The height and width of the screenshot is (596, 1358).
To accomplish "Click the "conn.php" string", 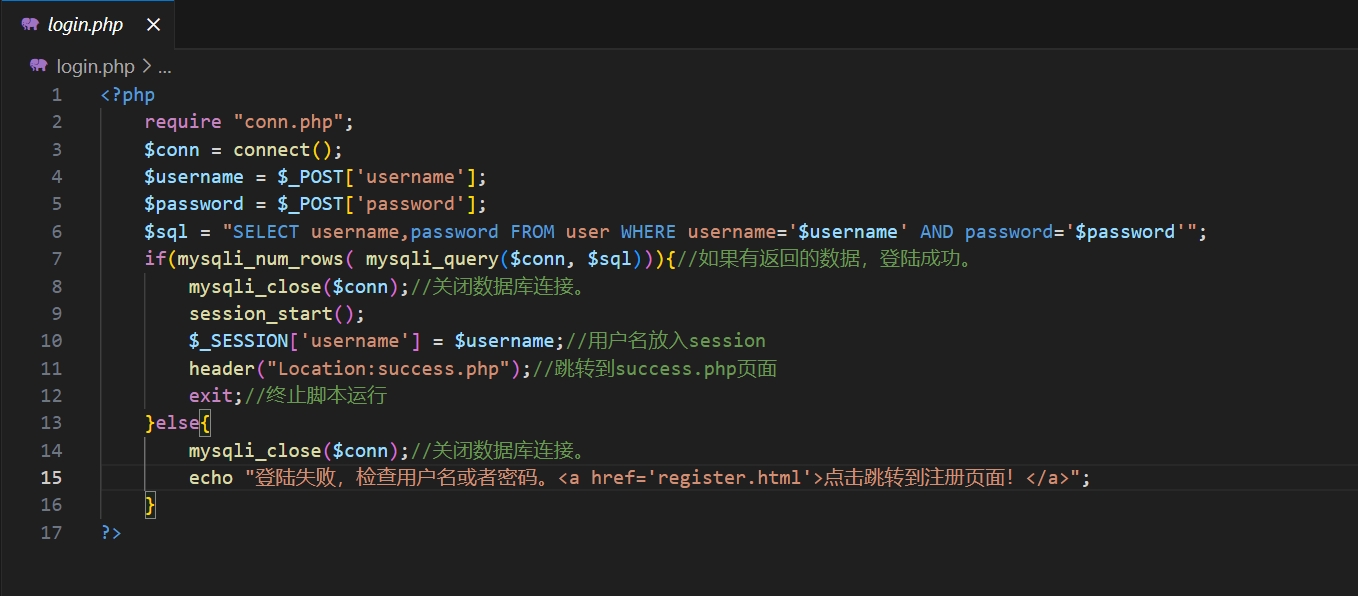I will [x=288, y=122].
